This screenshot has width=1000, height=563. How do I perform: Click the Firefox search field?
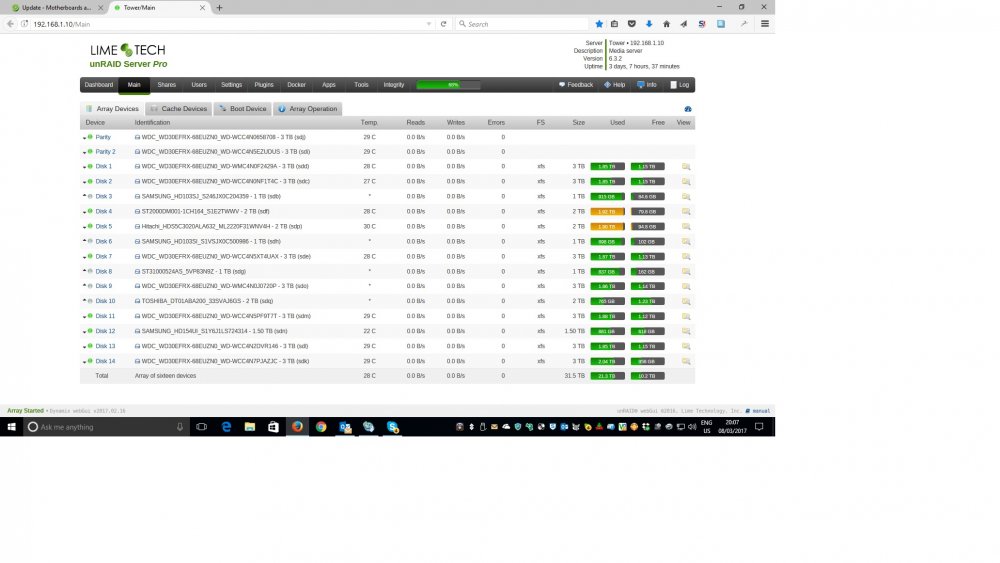[522, 24]
